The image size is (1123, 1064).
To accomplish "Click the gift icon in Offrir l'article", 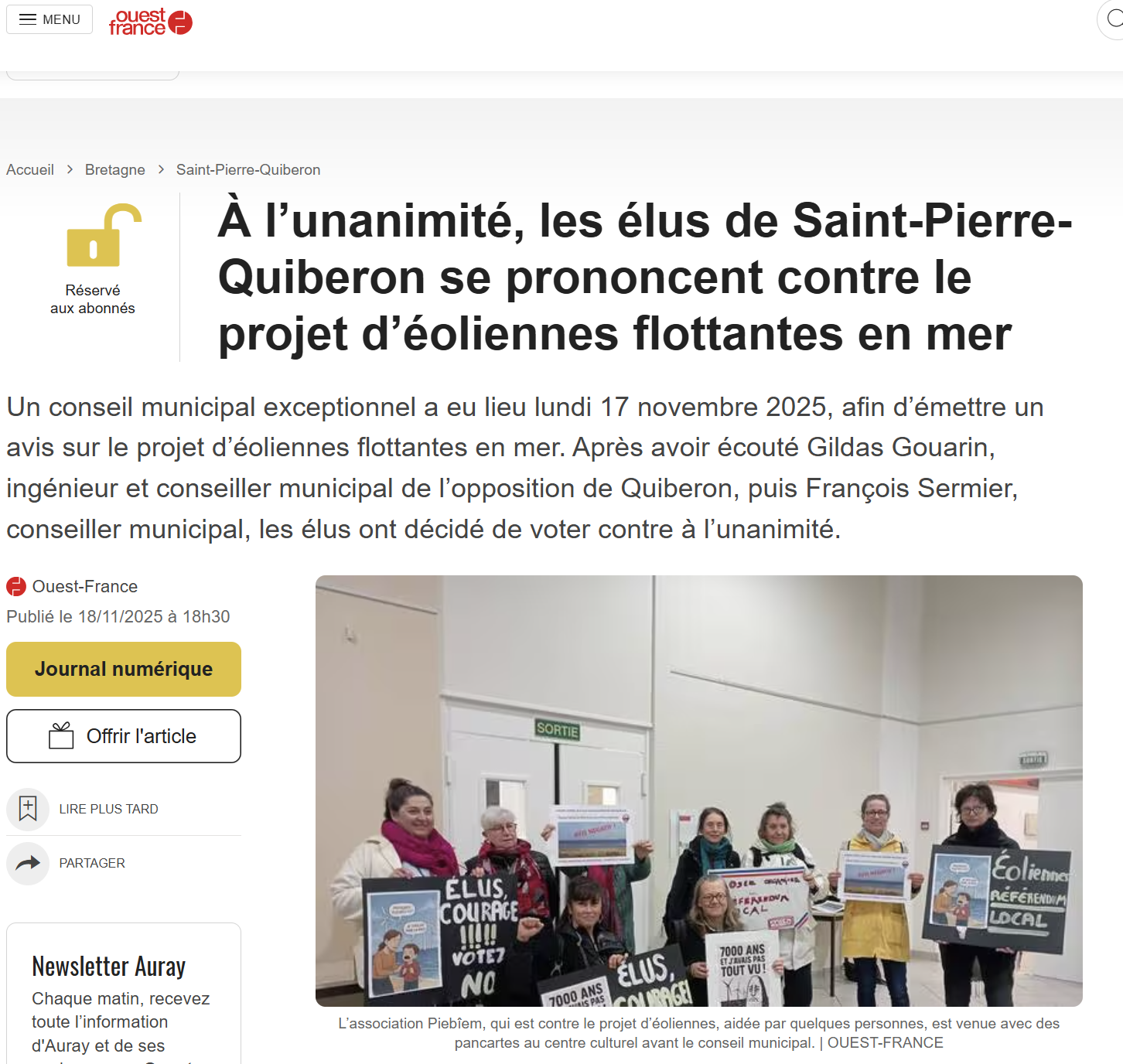I will [x=61, y=735].
